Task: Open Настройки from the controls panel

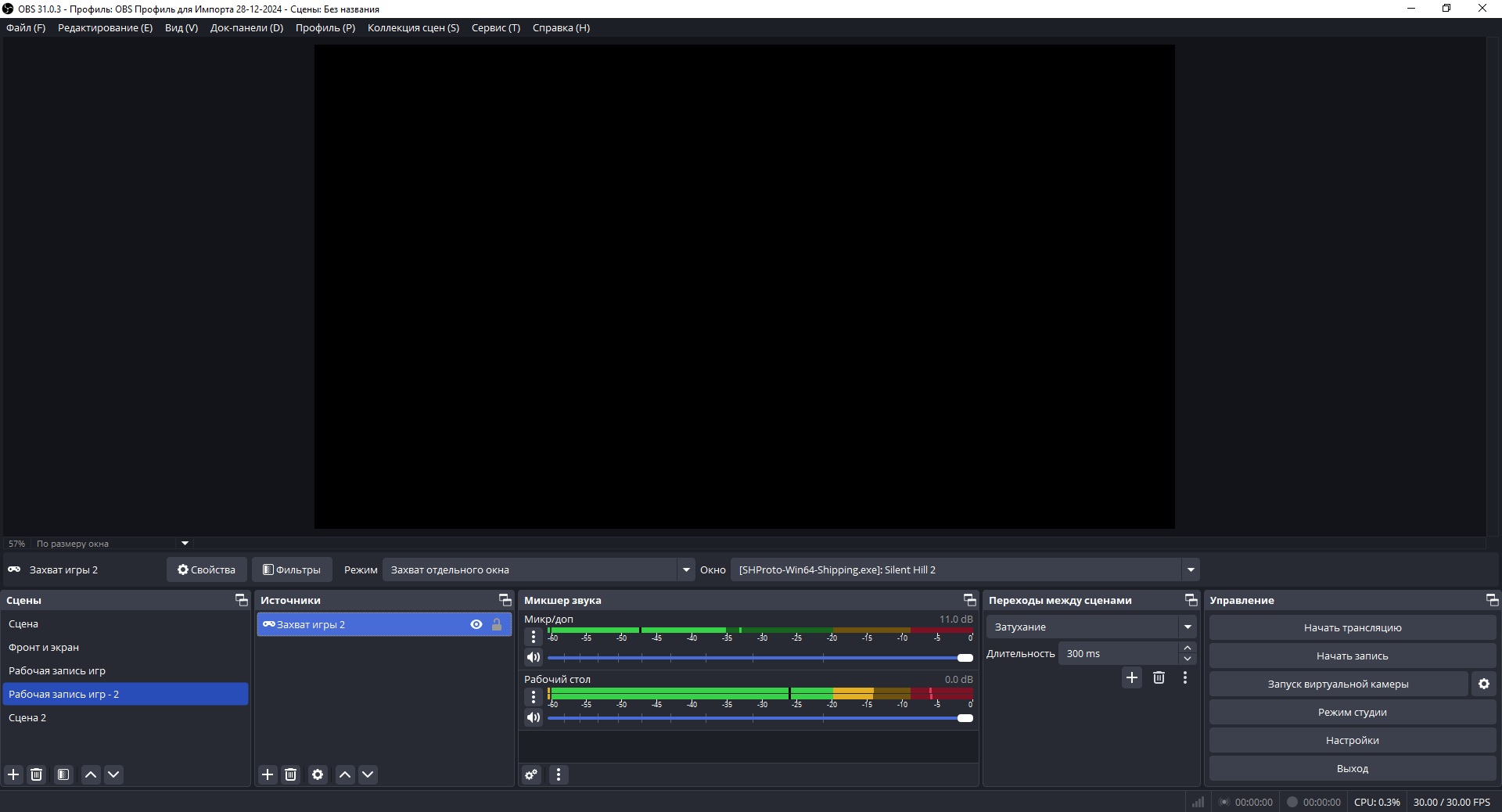Action: (x=1353, y=740)
